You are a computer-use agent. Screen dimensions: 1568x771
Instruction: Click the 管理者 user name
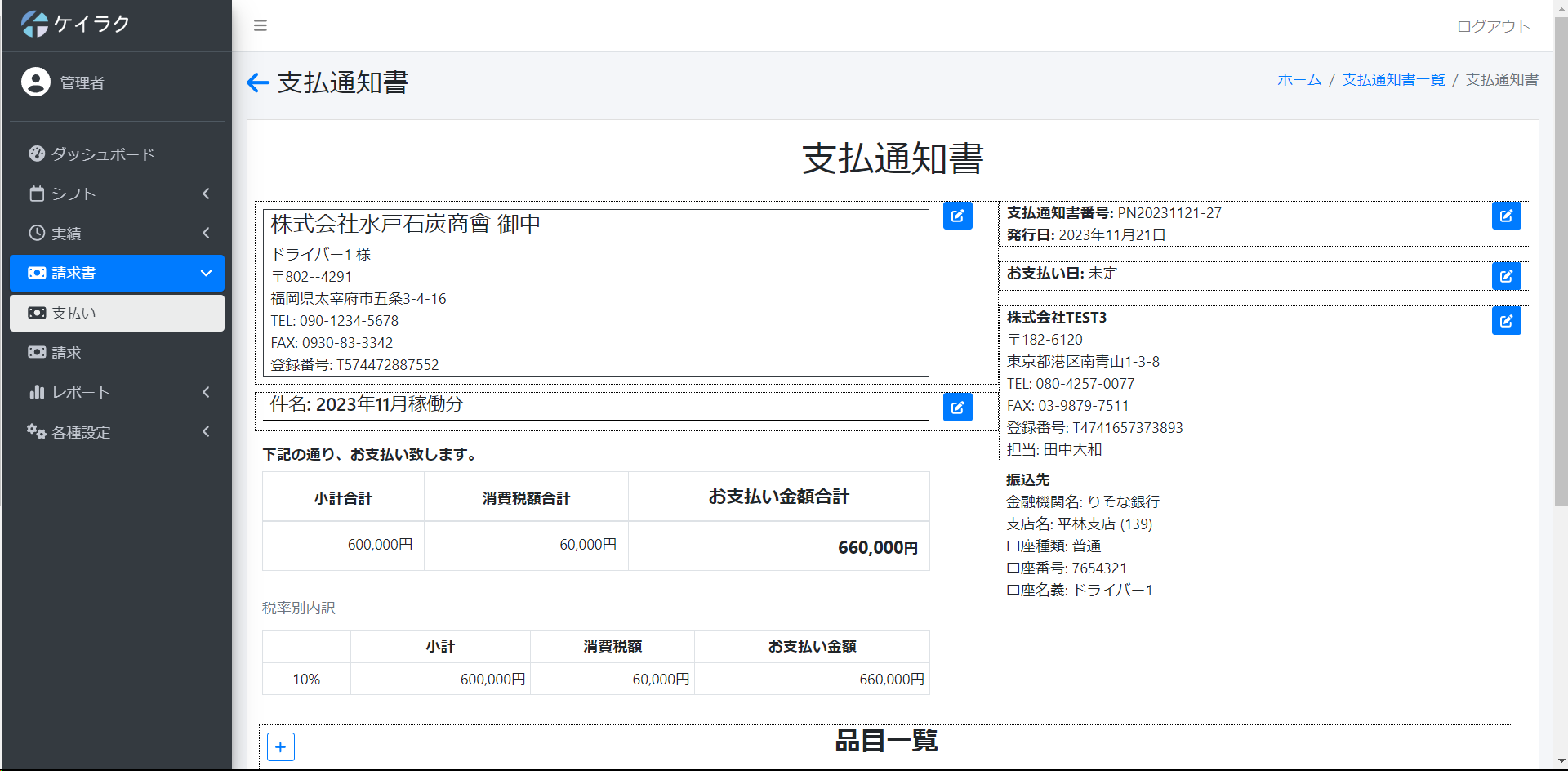coord(82,82)
